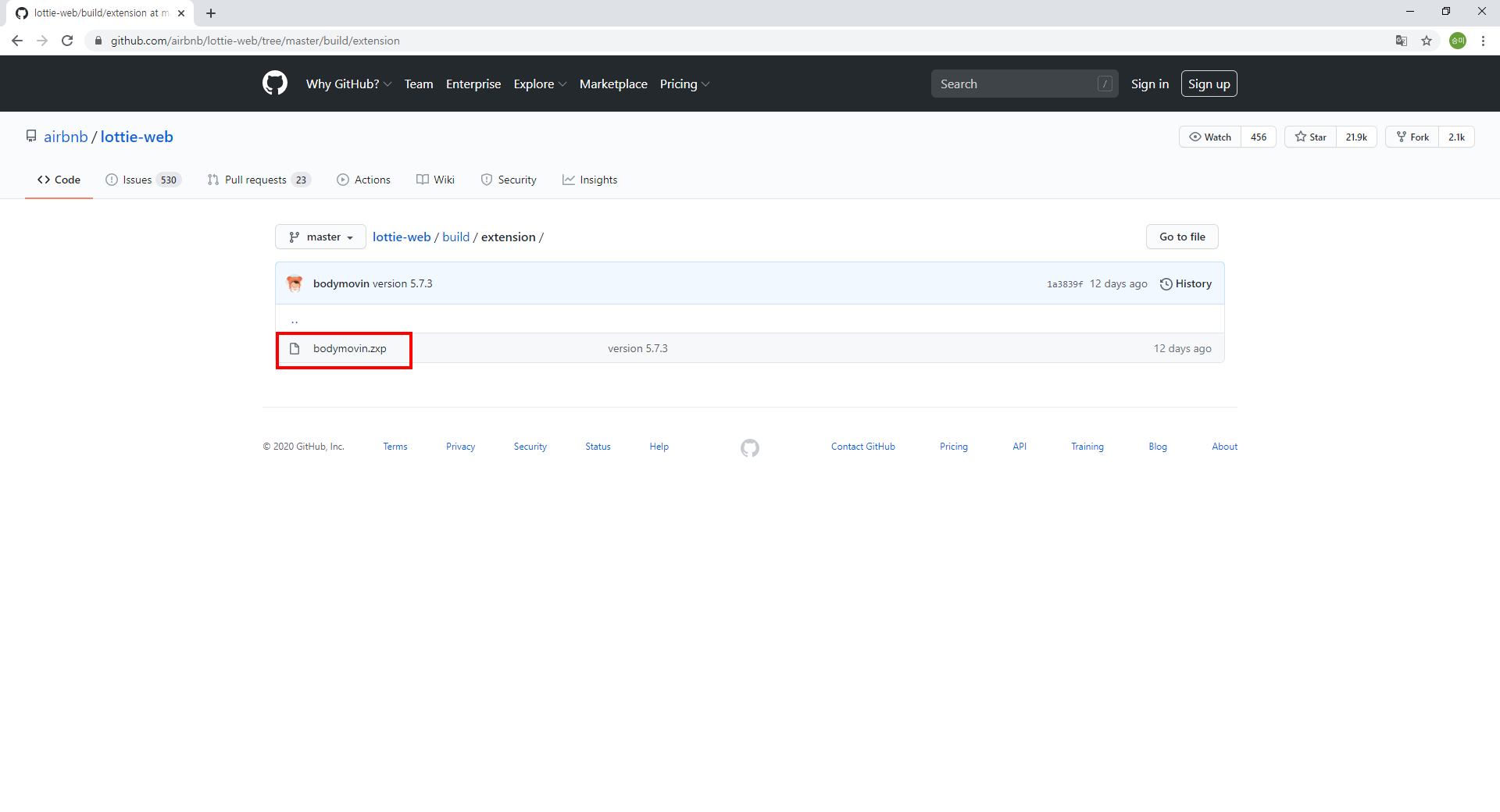1500x812 pixels.
Task: Click the site padlock icon in address bar
Action: point(98,41)
